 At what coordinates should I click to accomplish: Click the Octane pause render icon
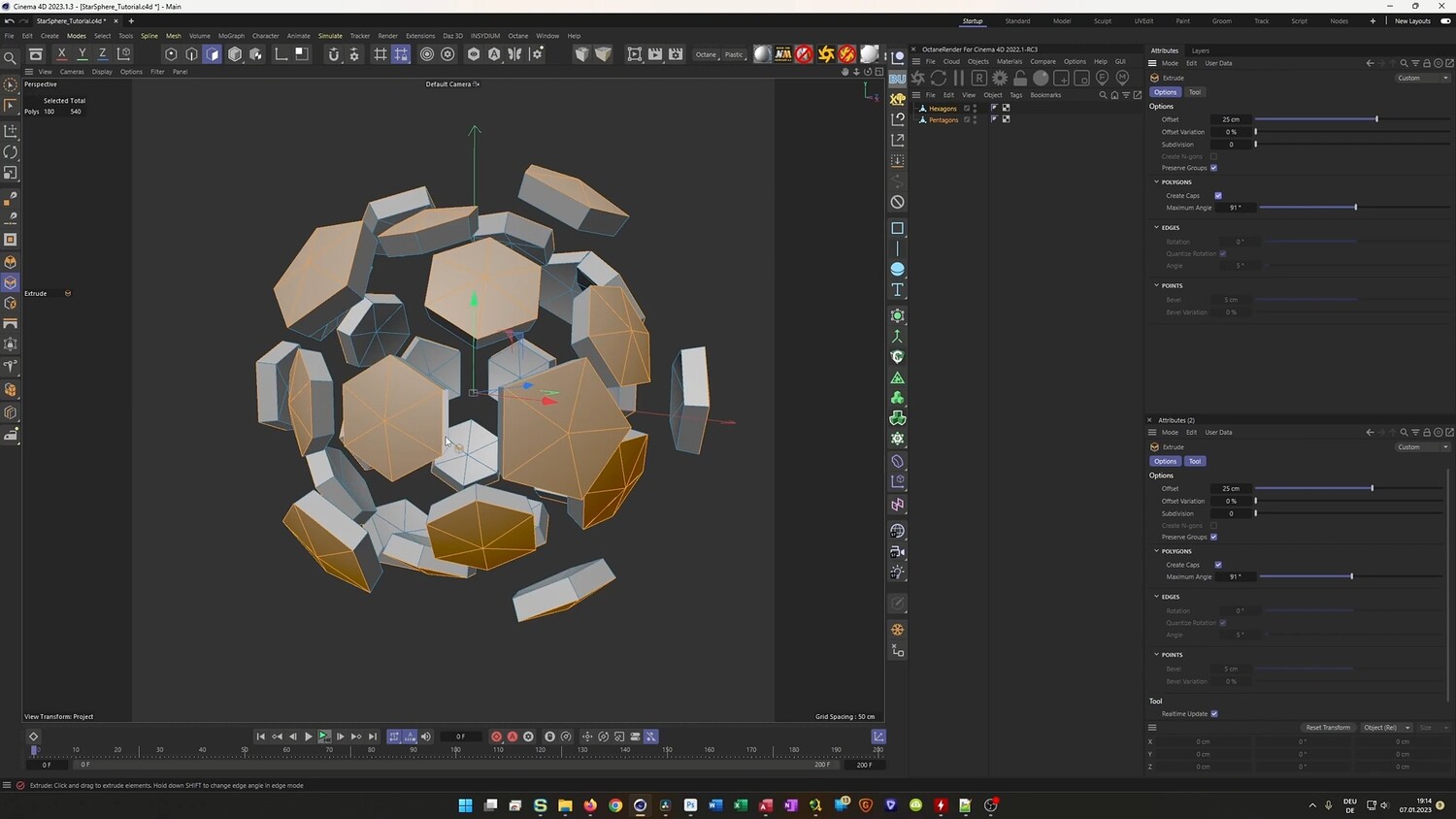click(958, 78)
